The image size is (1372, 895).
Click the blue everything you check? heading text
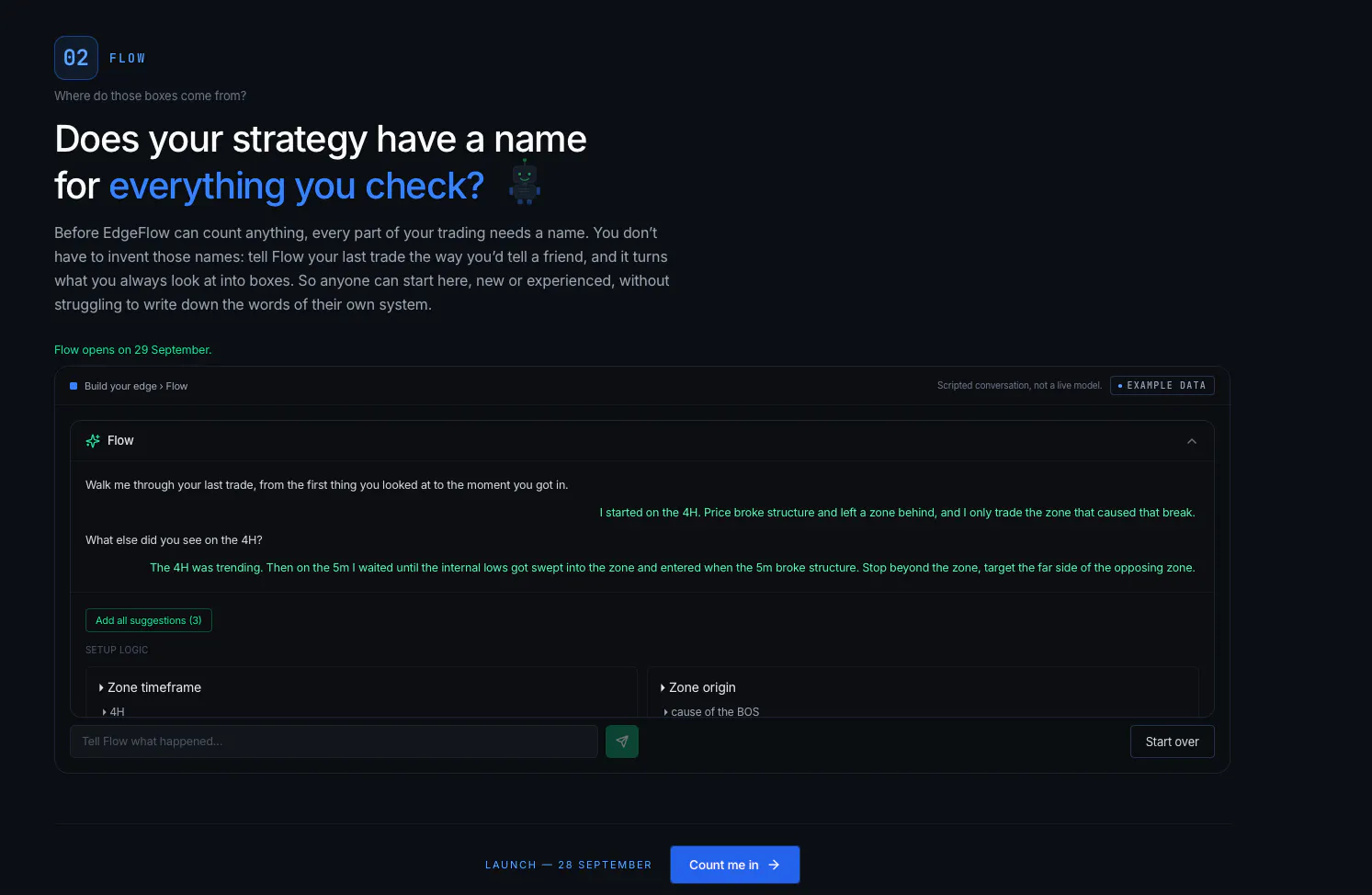click(297, 187)
